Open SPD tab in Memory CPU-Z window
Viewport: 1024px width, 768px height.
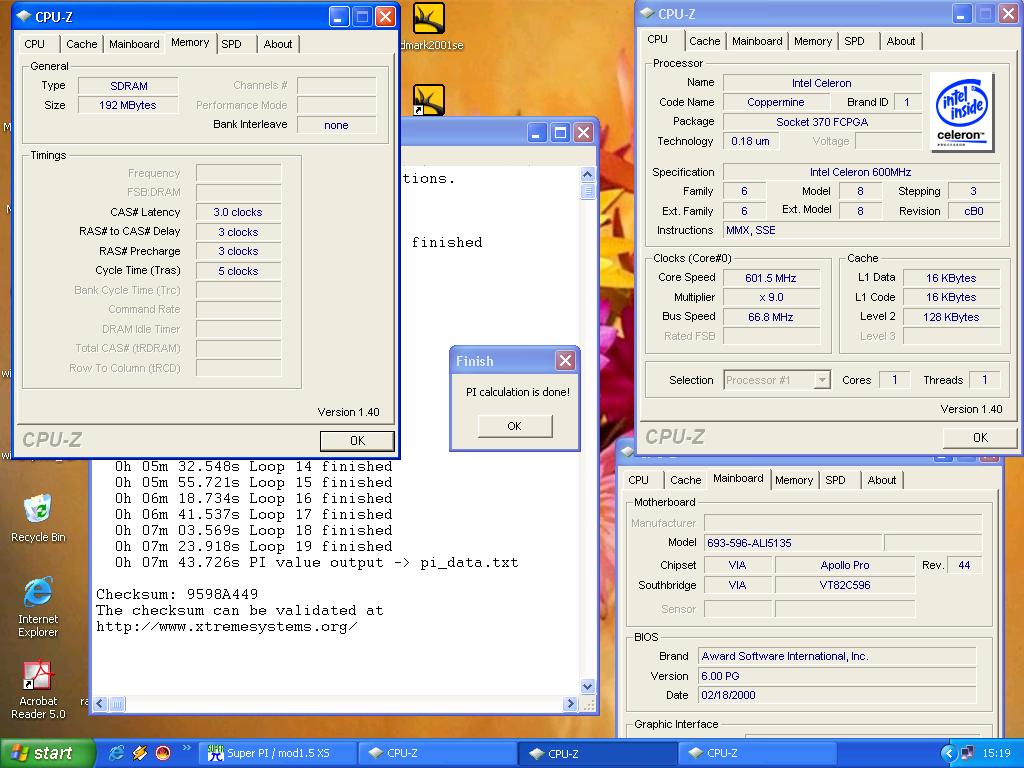[231, 44]
